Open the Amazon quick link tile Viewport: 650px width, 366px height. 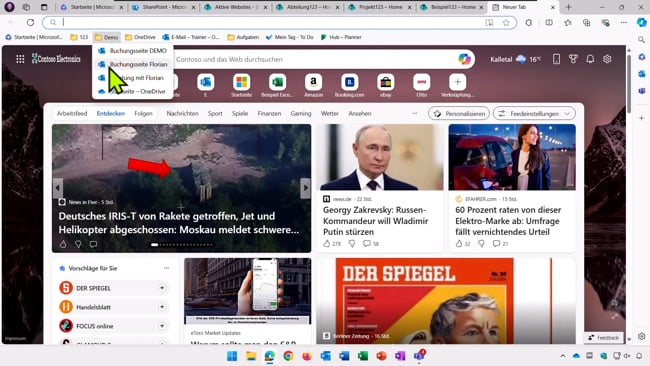click(x=313, y=86)
